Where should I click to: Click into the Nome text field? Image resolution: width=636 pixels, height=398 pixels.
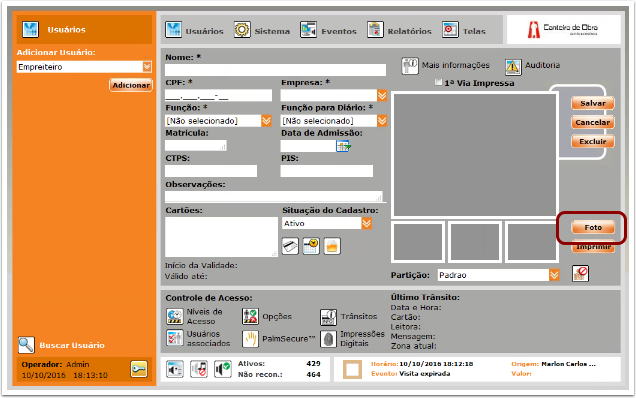(275, 70)
